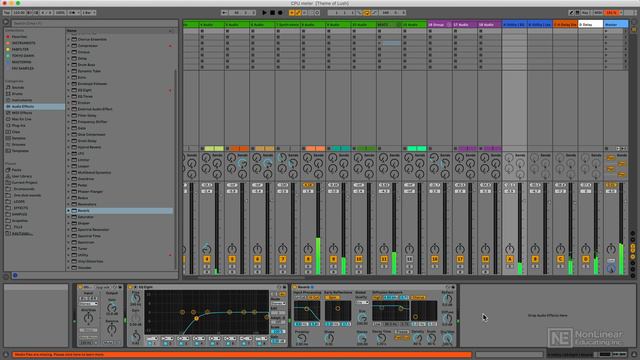Expand the Reverb device in browser list
The width and height of the screenshot is (640, 360).
[69, 211]
